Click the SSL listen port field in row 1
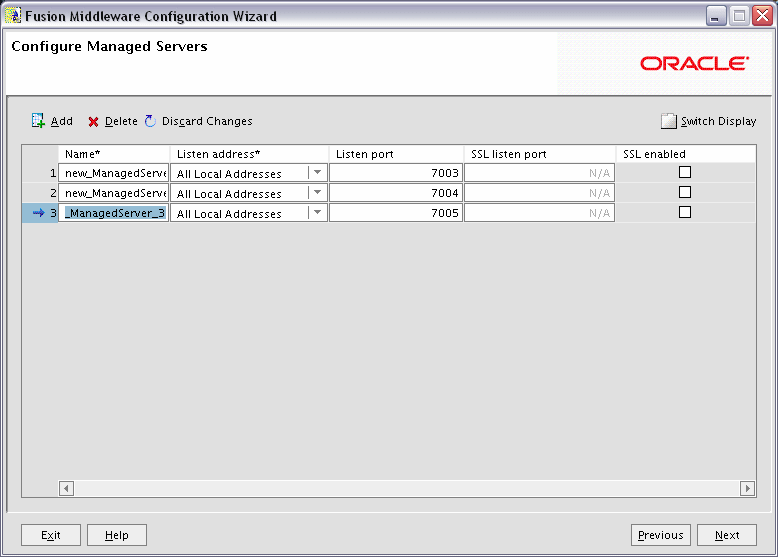 point(539,173)
